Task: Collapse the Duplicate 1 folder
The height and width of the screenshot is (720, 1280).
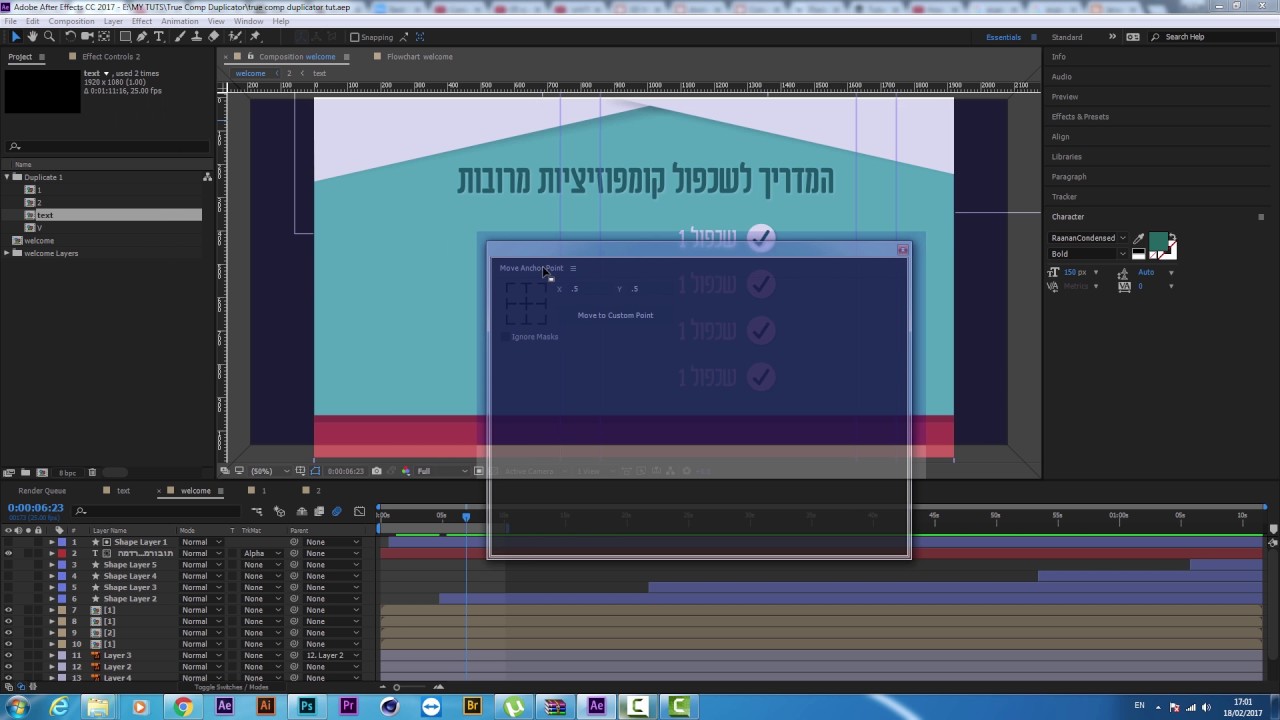Action: click(7, 177)
